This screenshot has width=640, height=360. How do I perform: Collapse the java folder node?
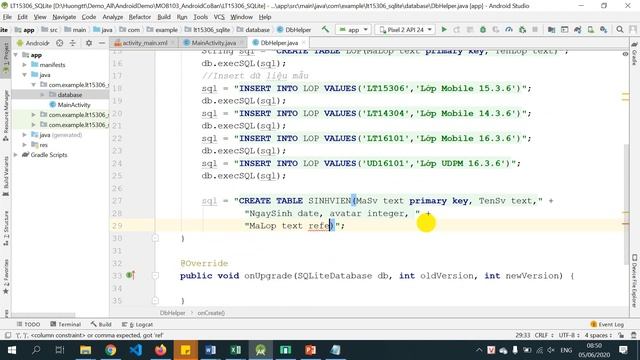[x=24, y=75]
